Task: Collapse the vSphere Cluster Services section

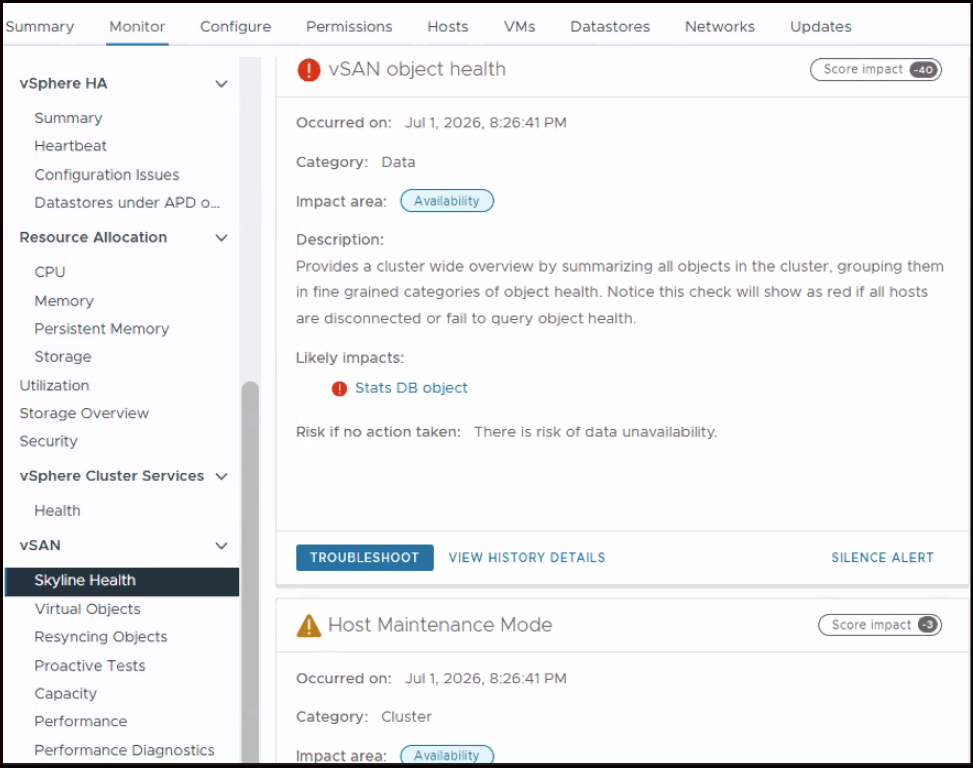Action: [x=221, y=476]
